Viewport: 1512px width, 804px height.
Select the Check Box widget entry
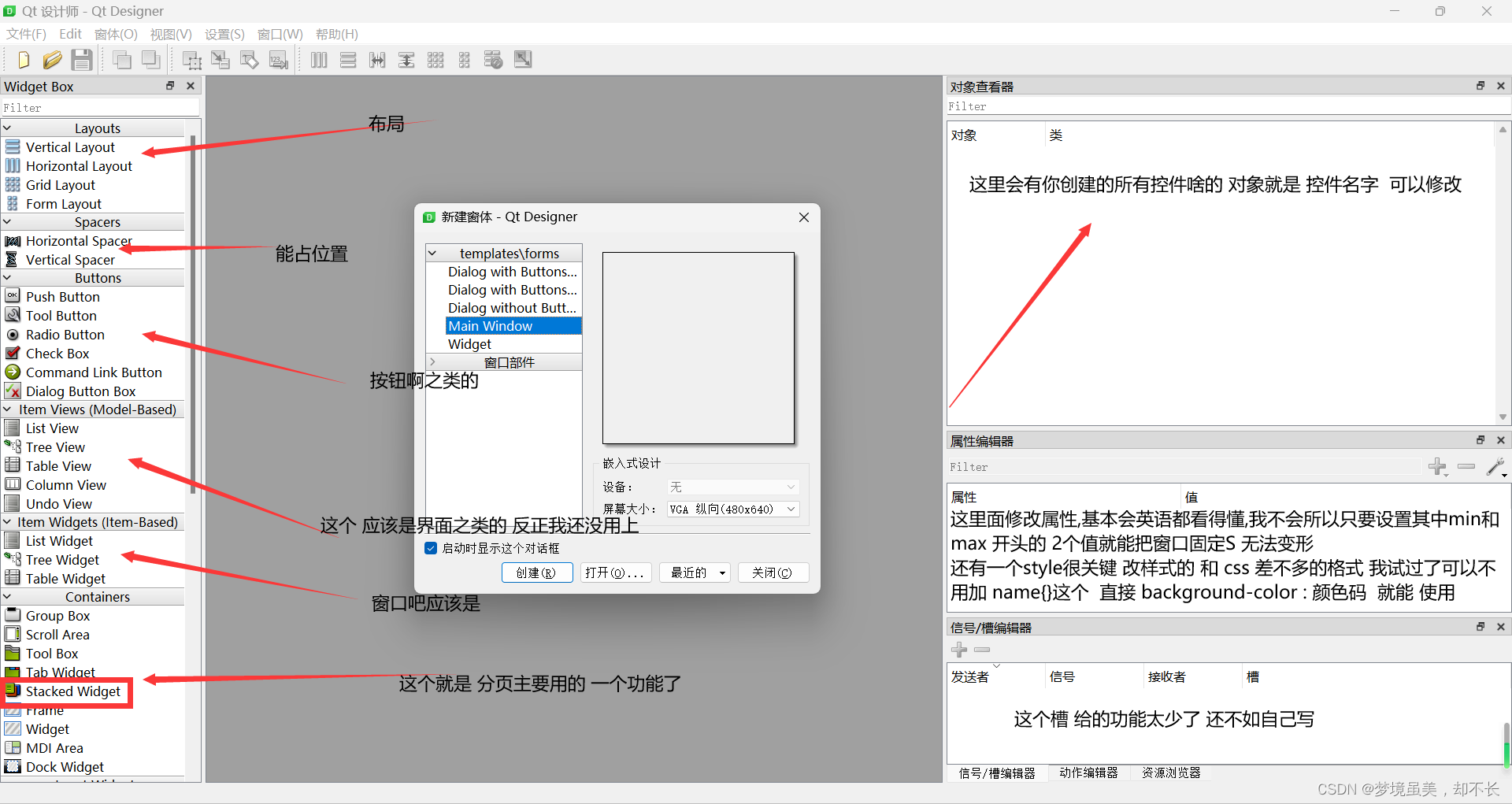56,353
